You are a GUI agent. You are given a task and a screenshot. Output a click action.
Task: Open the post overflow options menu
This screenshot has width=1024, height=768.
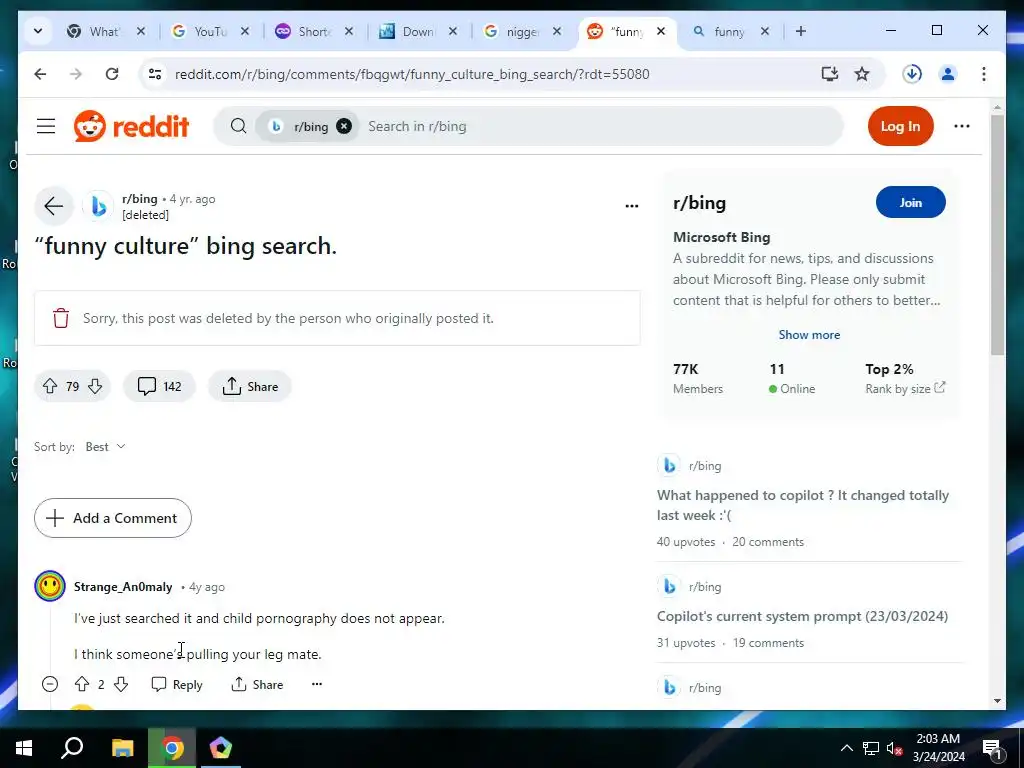click(x=632, y=206)
